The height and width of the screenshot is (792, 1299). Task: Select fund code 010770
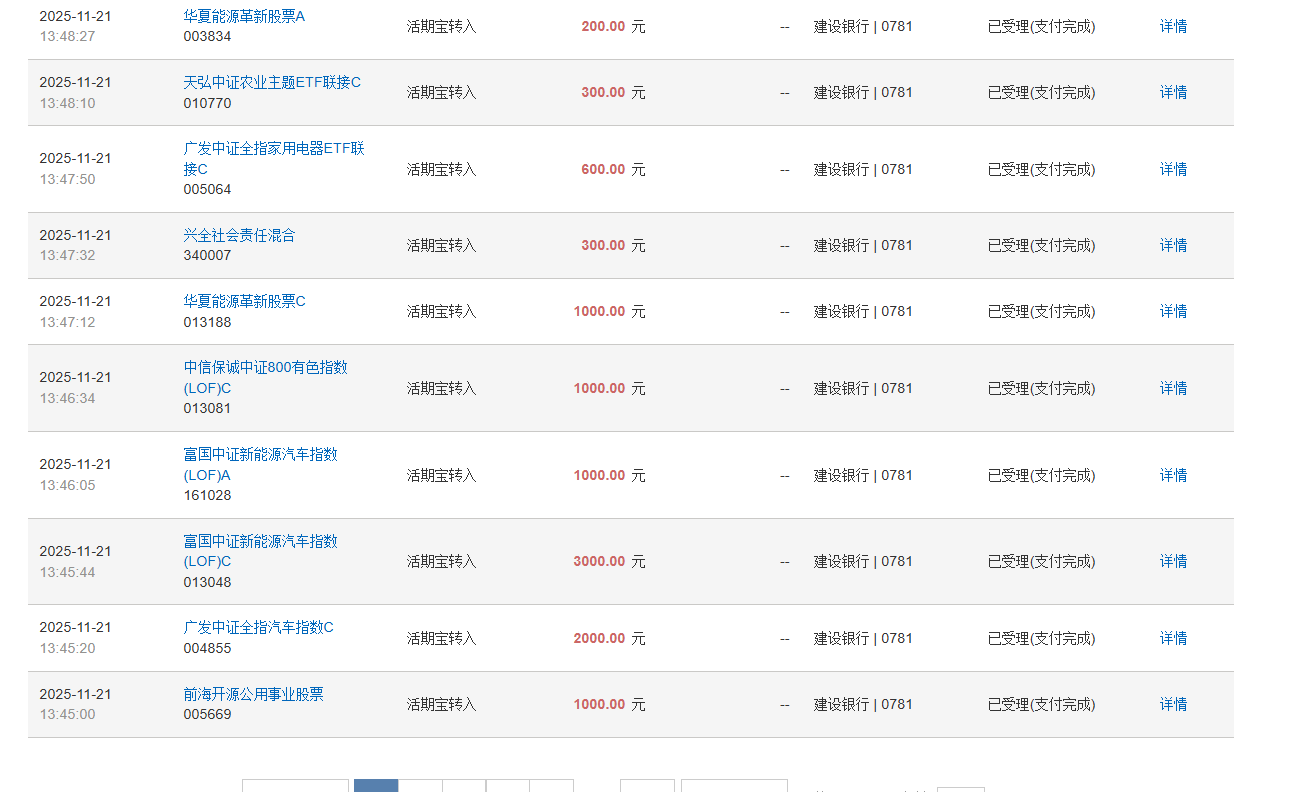tap(207, 103)
